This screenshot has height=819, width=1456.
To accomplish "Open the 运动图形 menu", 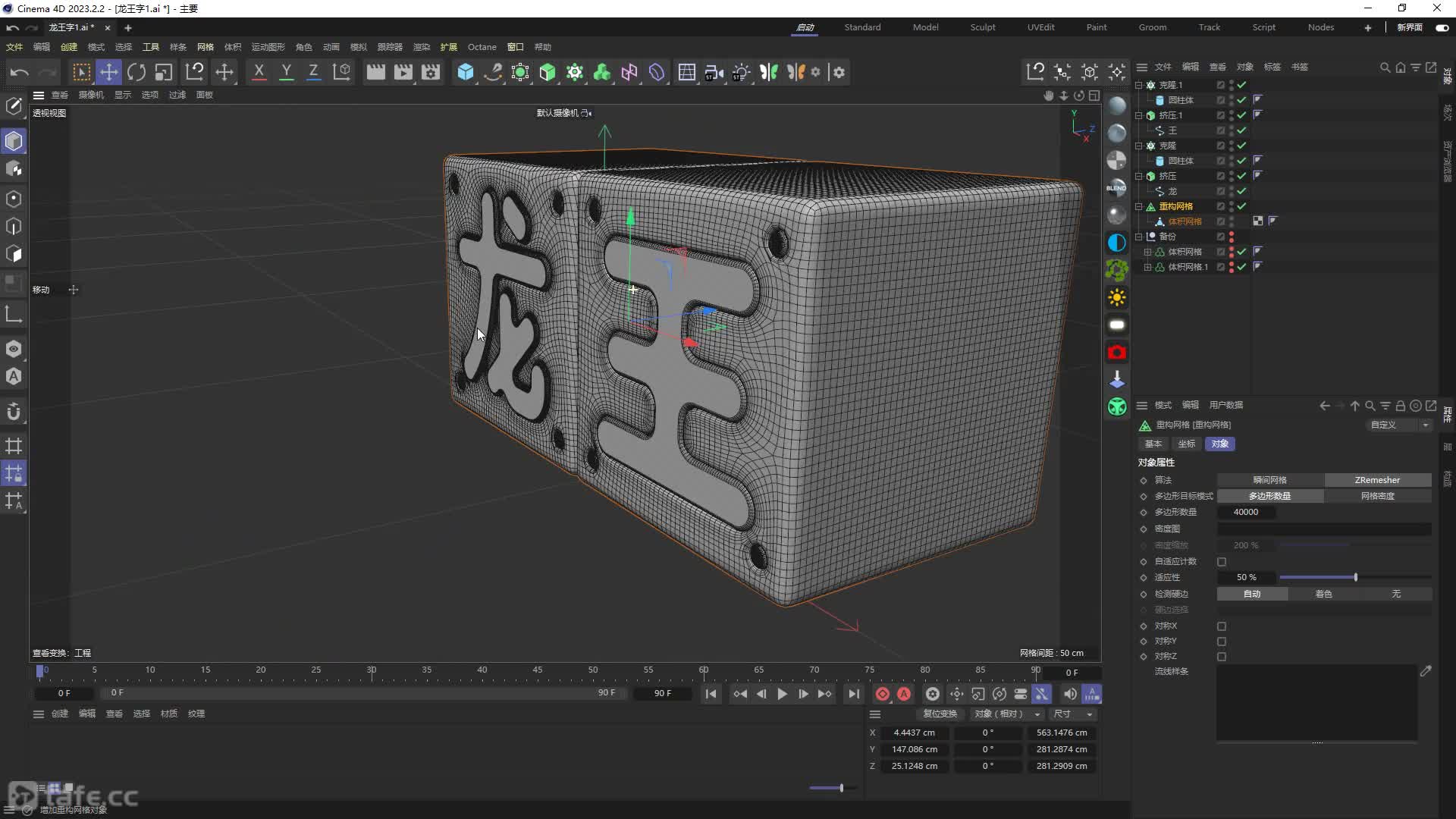I will 268,47.
